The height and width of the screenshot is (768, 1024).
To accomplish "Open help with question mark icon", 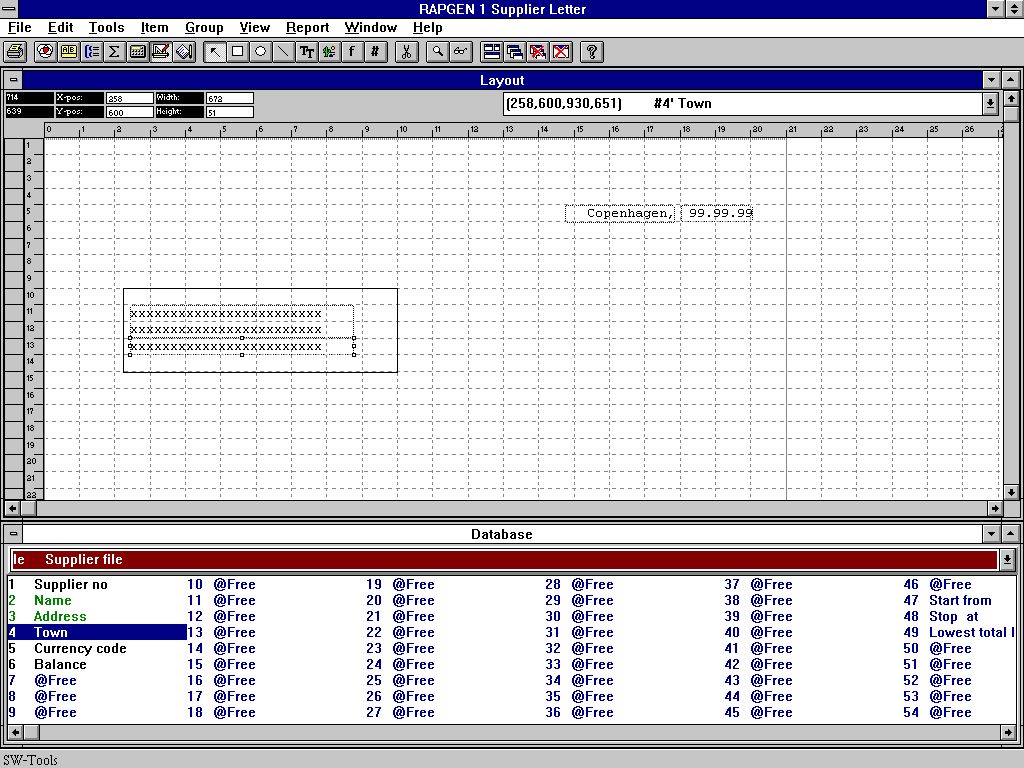I will pyautogui.click(x=591, y=51).
